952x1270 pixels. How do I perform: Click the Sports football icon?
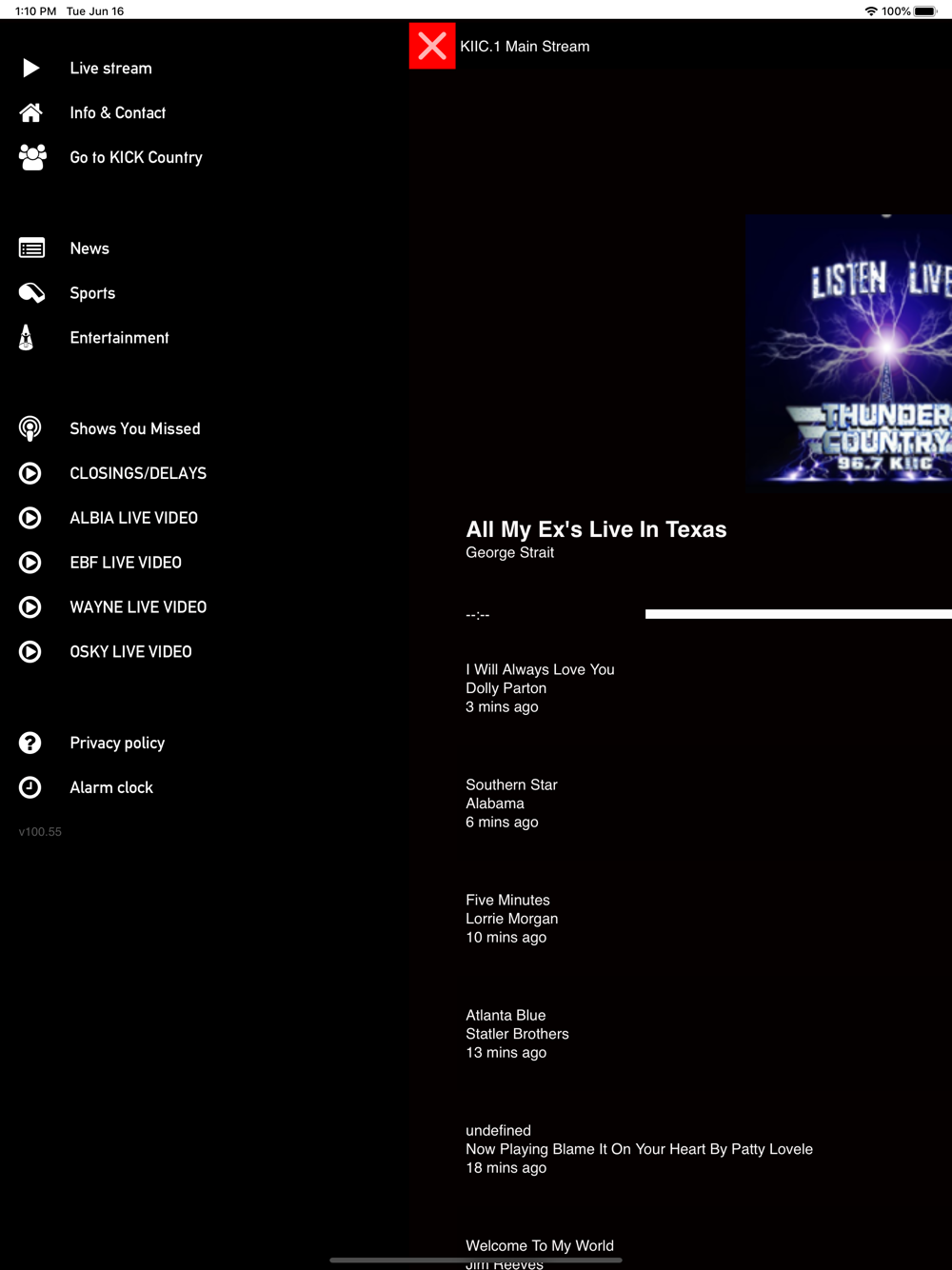pos(31,293)
